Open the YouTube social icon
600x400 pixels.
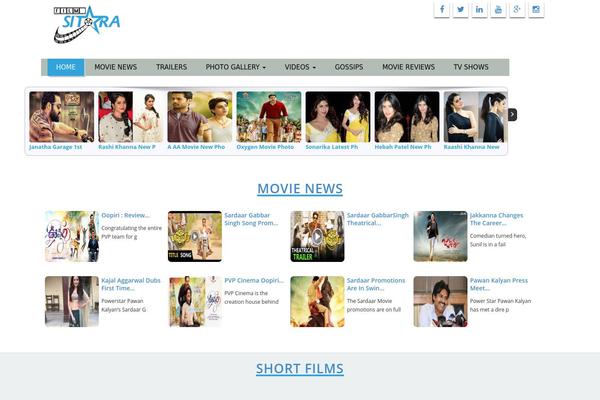click(498, 10)
